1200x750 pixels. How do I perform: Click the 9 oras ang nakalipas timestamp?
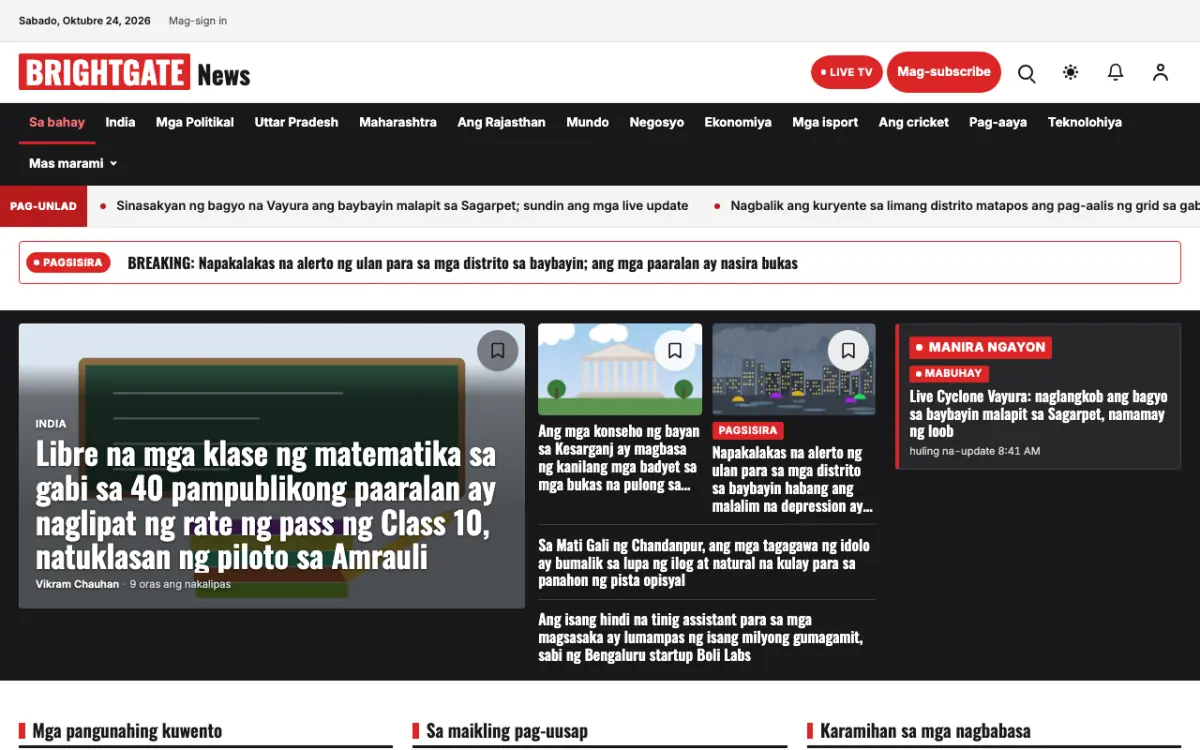coord(180,584)
